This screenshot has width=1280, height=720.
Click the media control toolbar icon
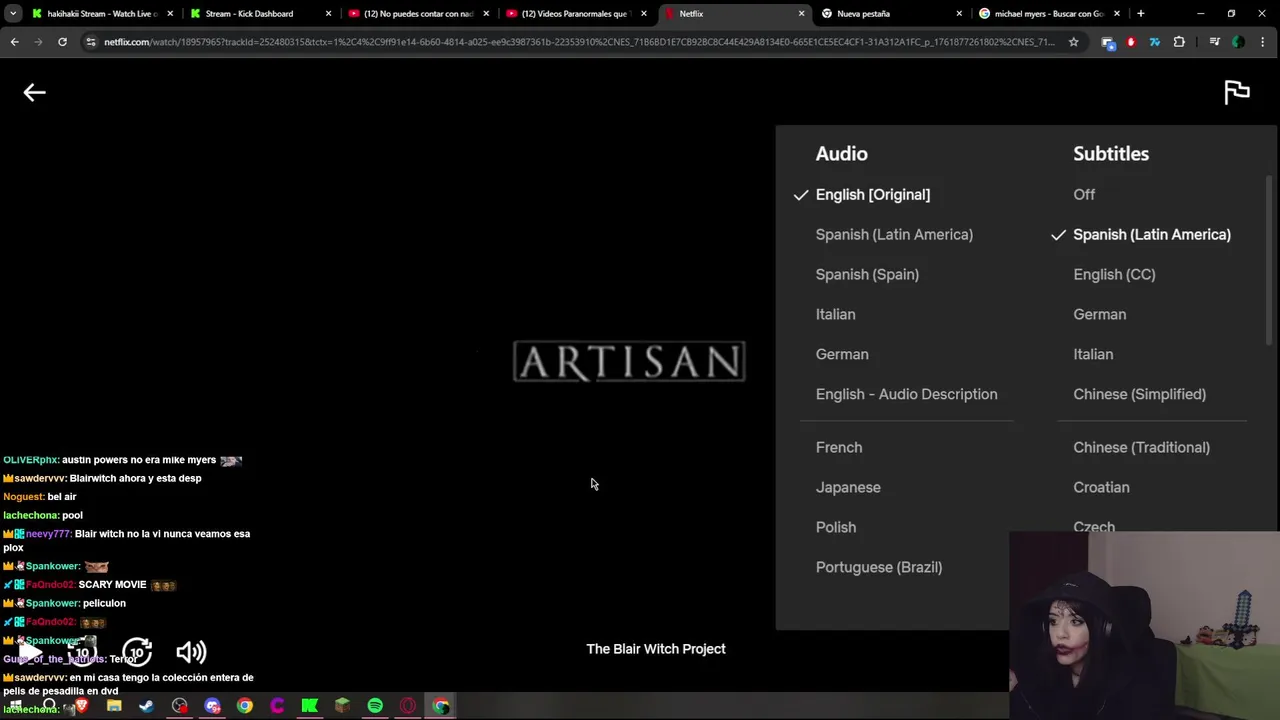coord(1214,42)
